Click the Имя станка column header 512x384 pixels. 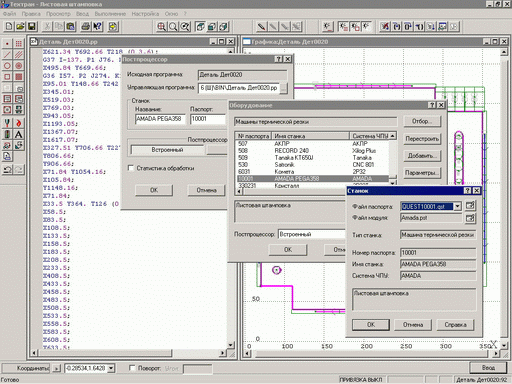click(x=311, y=136)
